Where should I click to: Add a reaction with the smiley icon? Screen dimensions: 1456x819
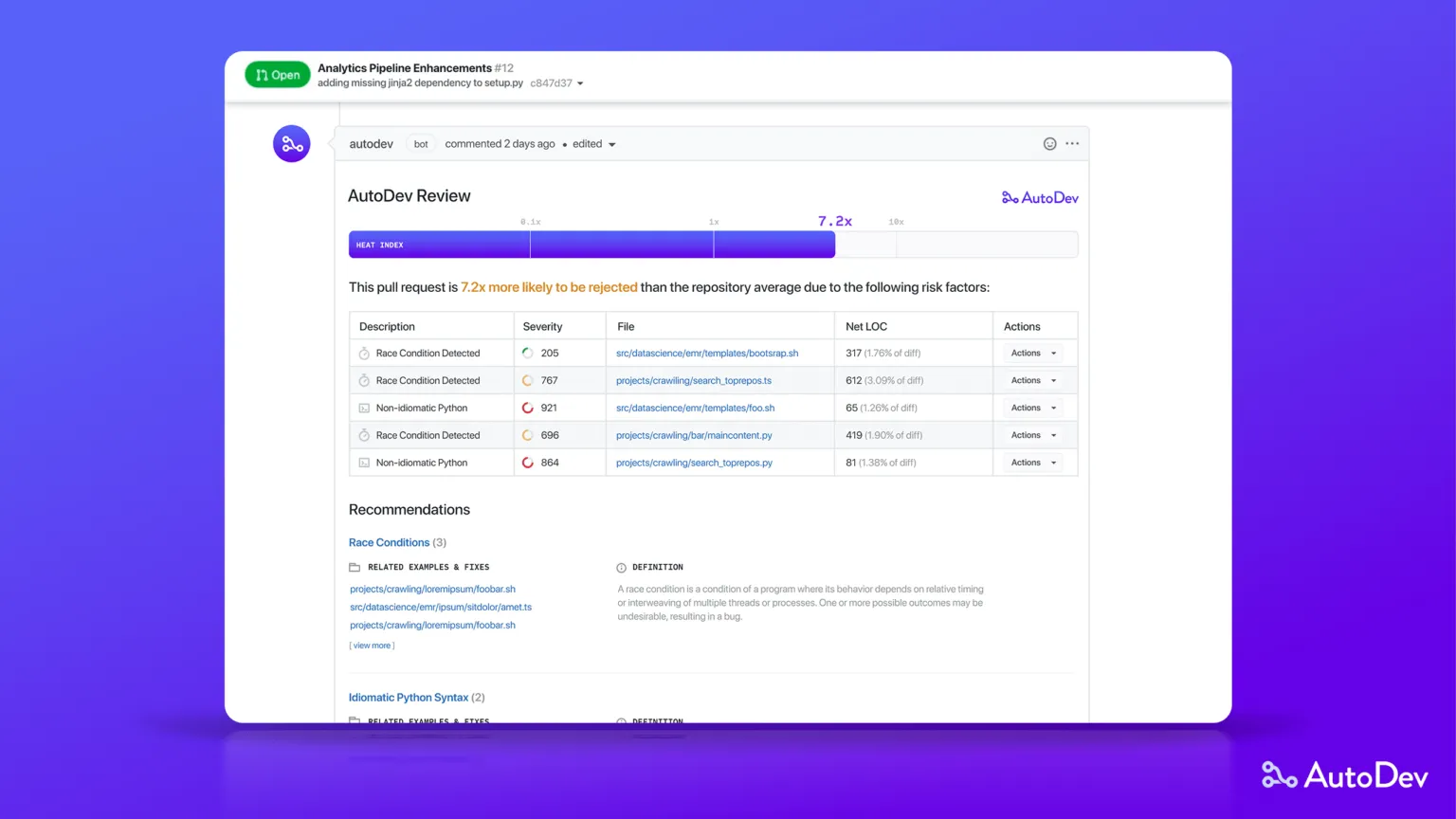click(1049, 144)
